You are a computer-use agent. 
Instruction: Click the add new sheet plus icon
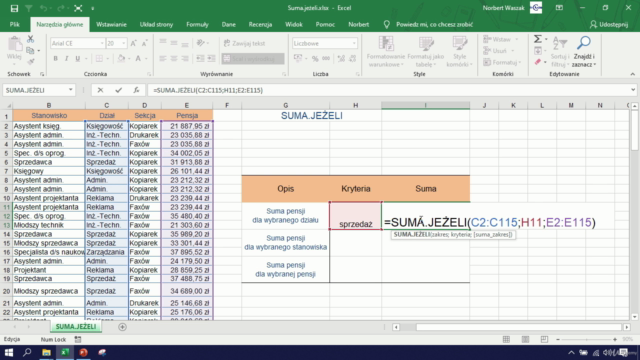tap(122, 327)
